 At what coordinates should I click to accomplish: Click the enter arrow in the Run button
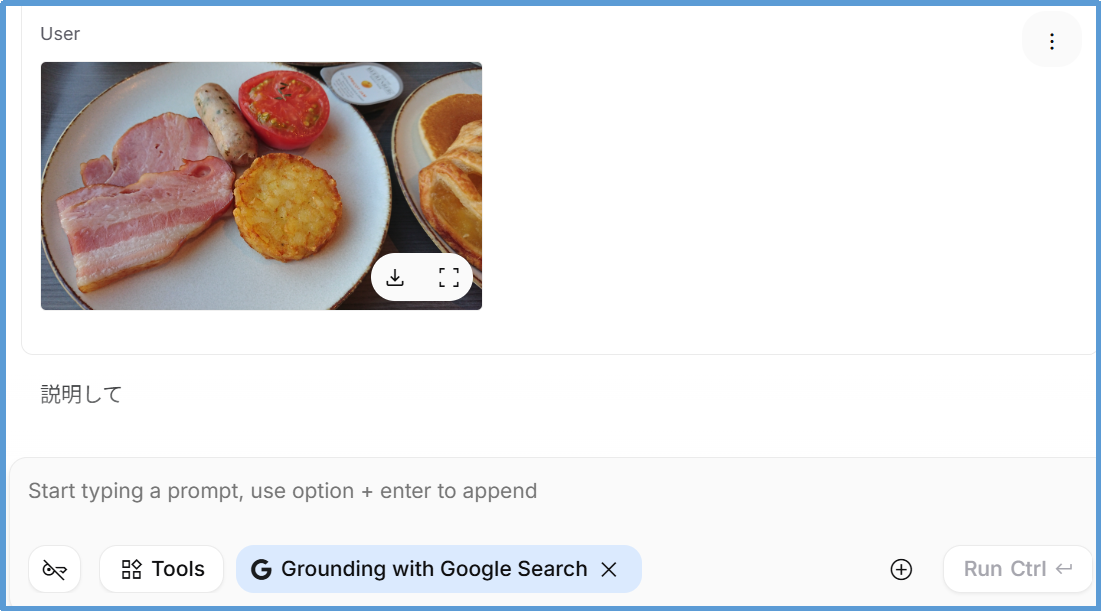pos(1064,569)
